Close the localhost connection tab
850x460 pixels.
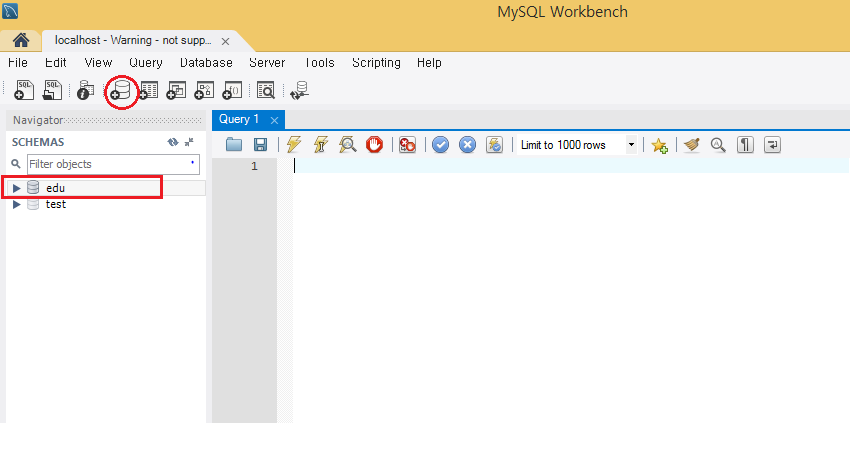[x=226, y=41]
